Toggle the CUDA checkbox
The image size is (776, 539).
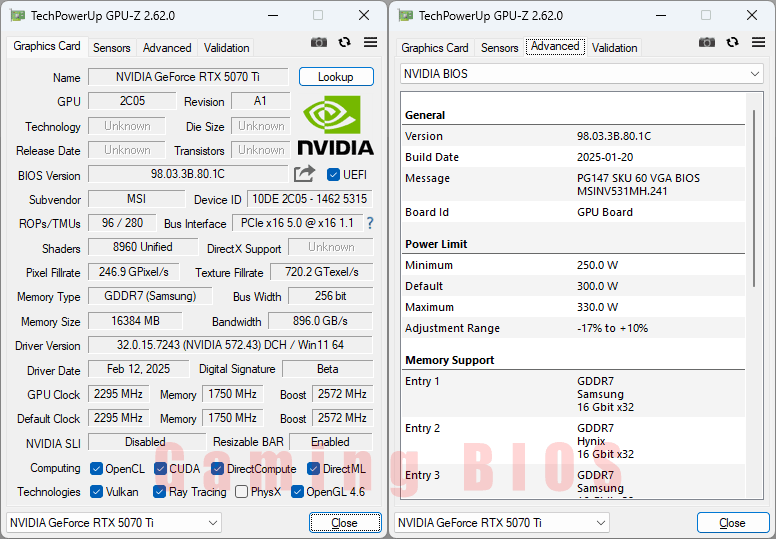pyautogui.click(x=160, y=468)
